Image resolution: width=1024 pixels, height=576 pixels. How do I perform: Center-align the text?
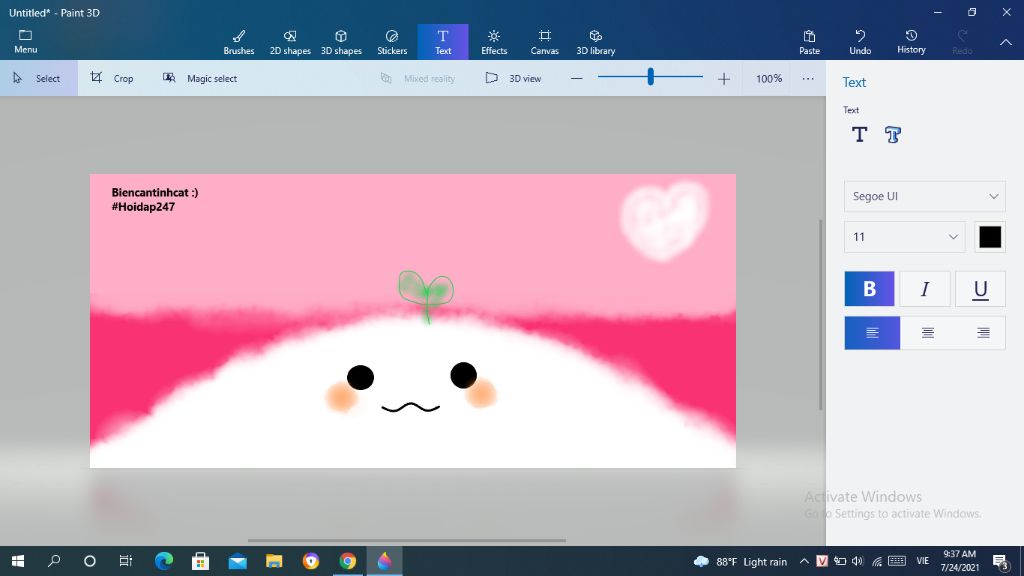point(927,333)
